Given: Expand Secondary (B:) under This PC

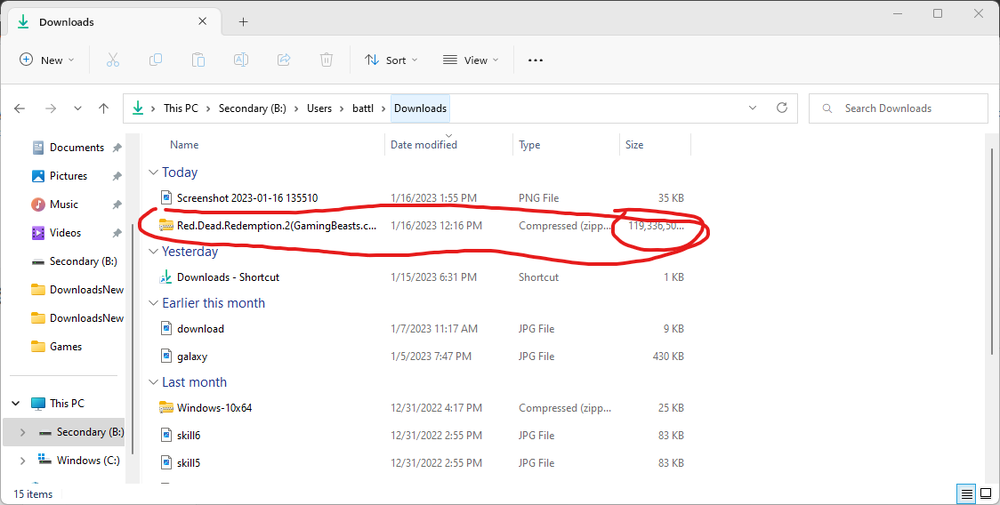Looking at the screenshot, I should coord(23,432).
